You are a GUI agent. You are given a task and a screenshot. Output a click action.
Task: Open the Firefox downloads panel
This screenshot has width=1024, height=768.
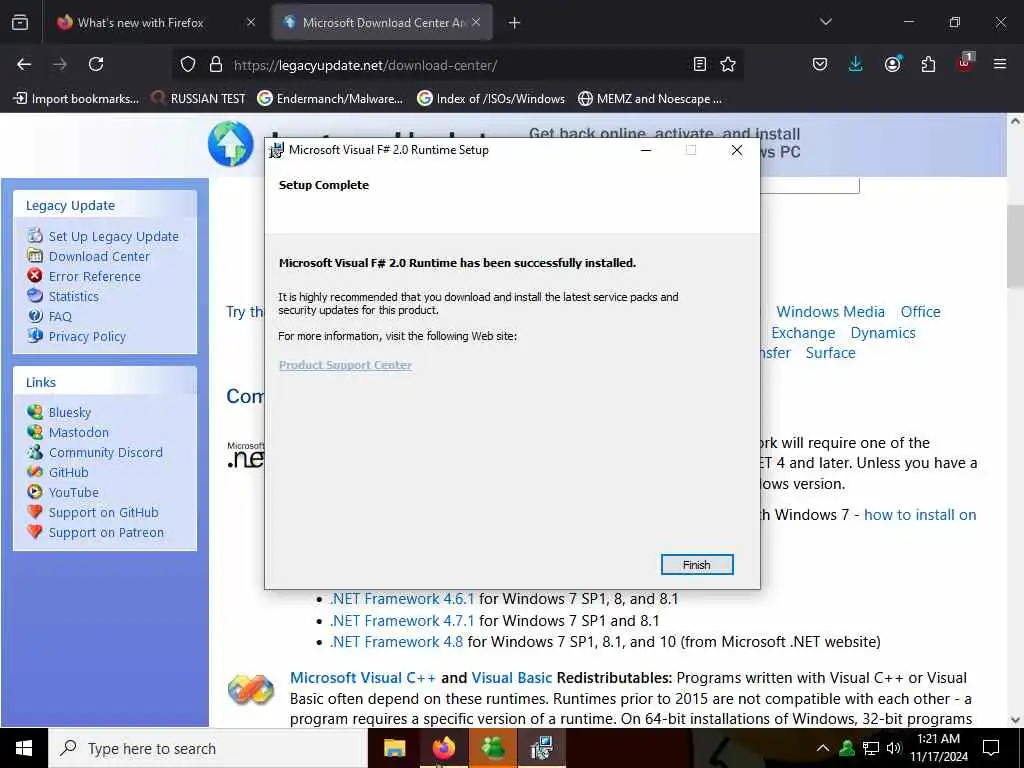pos(856,64)
